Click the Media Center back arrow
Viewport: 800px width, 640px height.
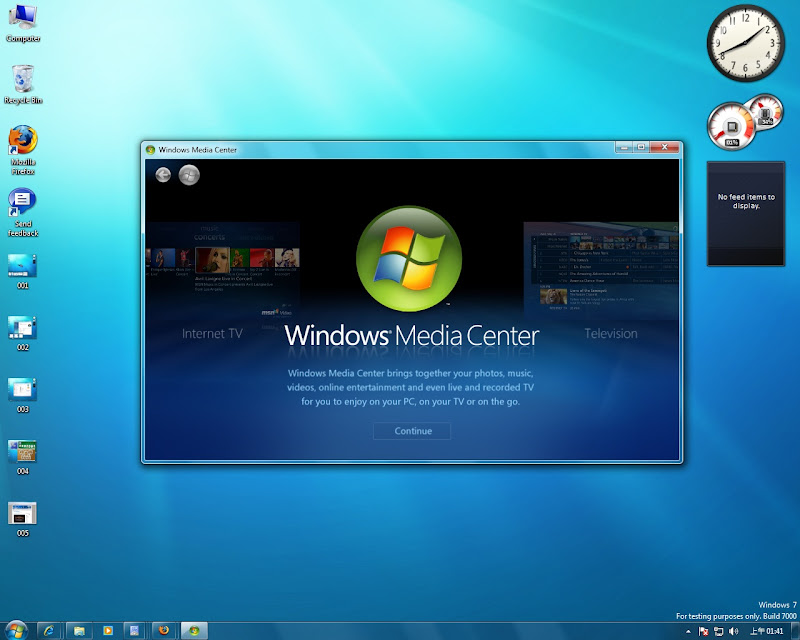pos(163,175)
